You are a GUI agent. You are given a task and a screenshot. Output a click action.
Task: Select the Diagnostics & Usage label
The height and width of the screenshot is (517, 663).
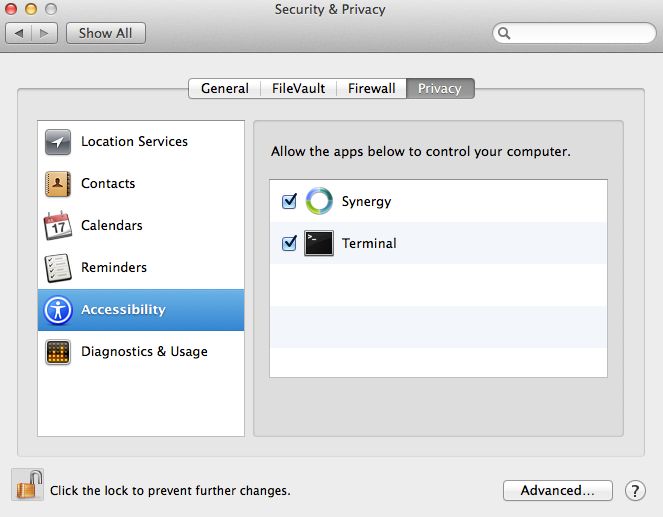click(144, 352)
